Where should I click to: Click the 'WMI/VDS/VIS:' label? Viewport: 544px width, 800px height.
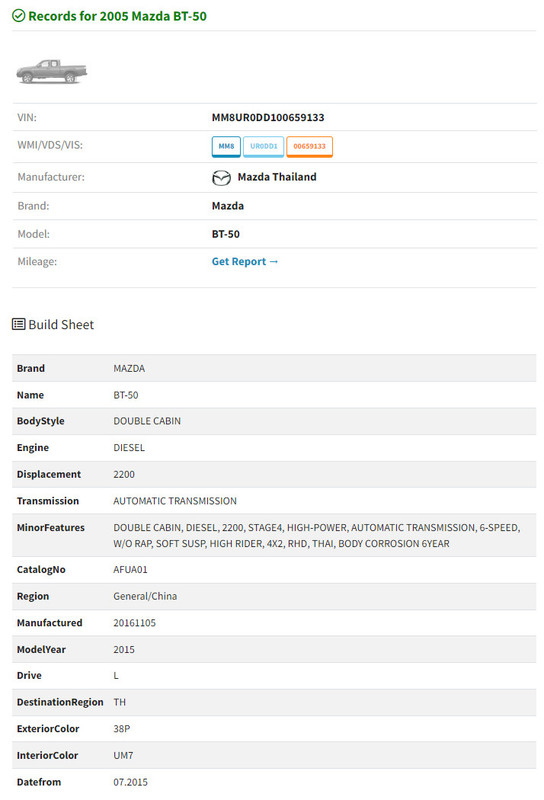[50, 145]
